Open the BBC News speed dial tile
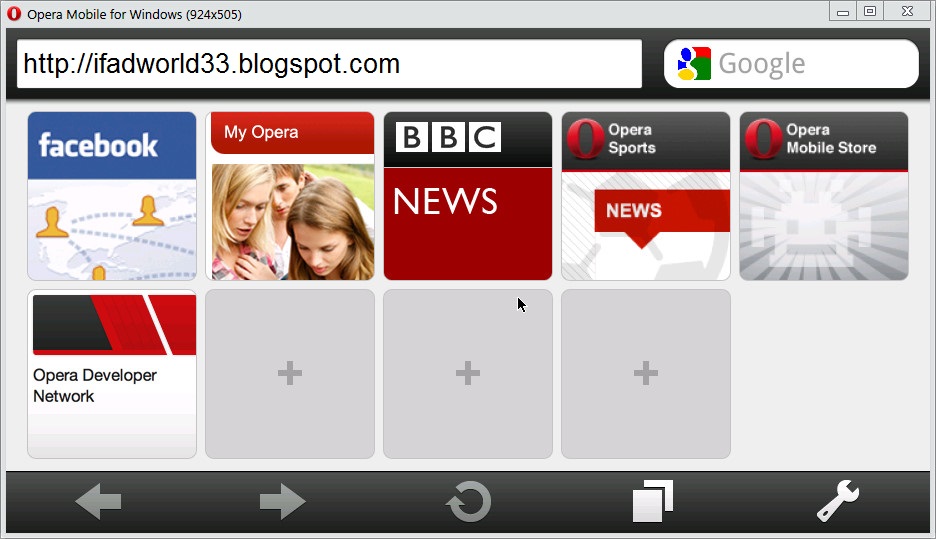The width and height of the screenshot is (936, 539). point(468,196)
